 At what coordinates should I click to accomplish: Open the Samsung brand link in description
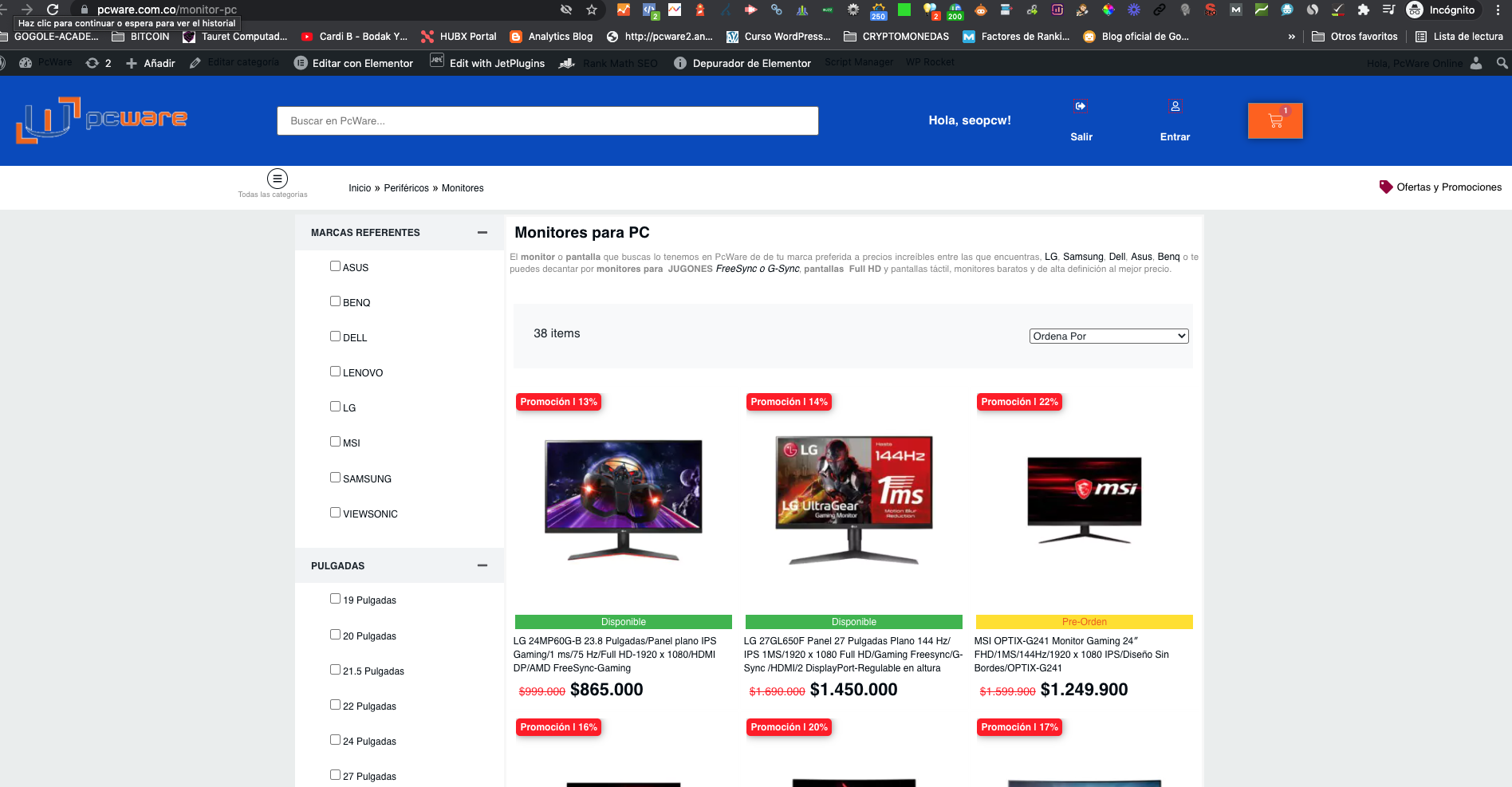[x=1083, y=257]
